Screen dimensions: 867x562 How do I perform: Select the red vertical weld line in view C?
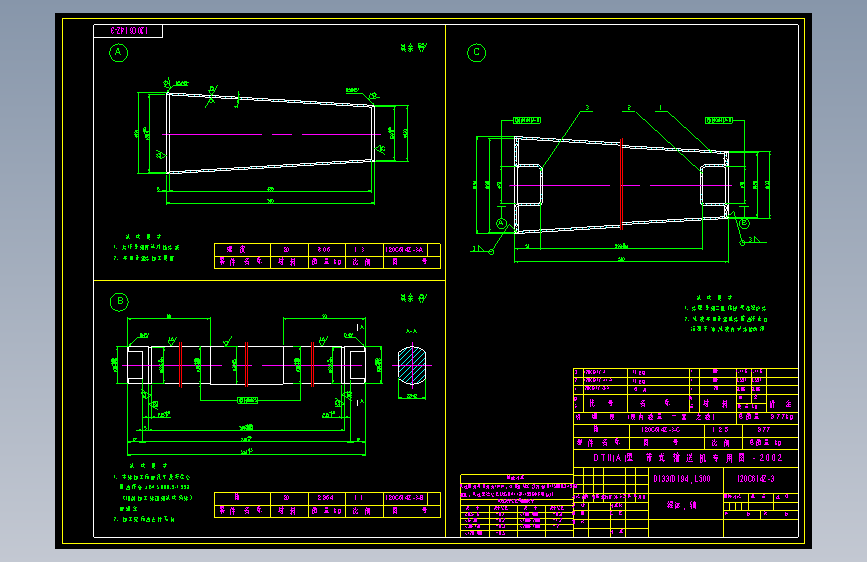point(621,184)
